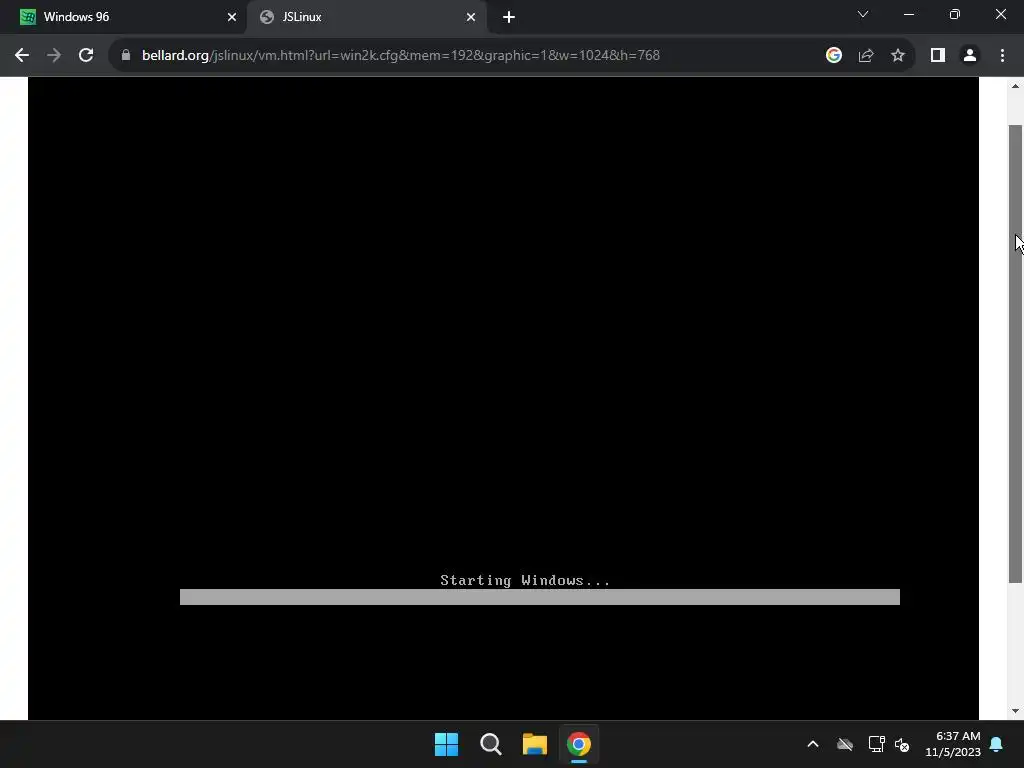1024x768 pixels.
Task: Reload the current page
Action: pyautogui.click(x=86, y=55)
